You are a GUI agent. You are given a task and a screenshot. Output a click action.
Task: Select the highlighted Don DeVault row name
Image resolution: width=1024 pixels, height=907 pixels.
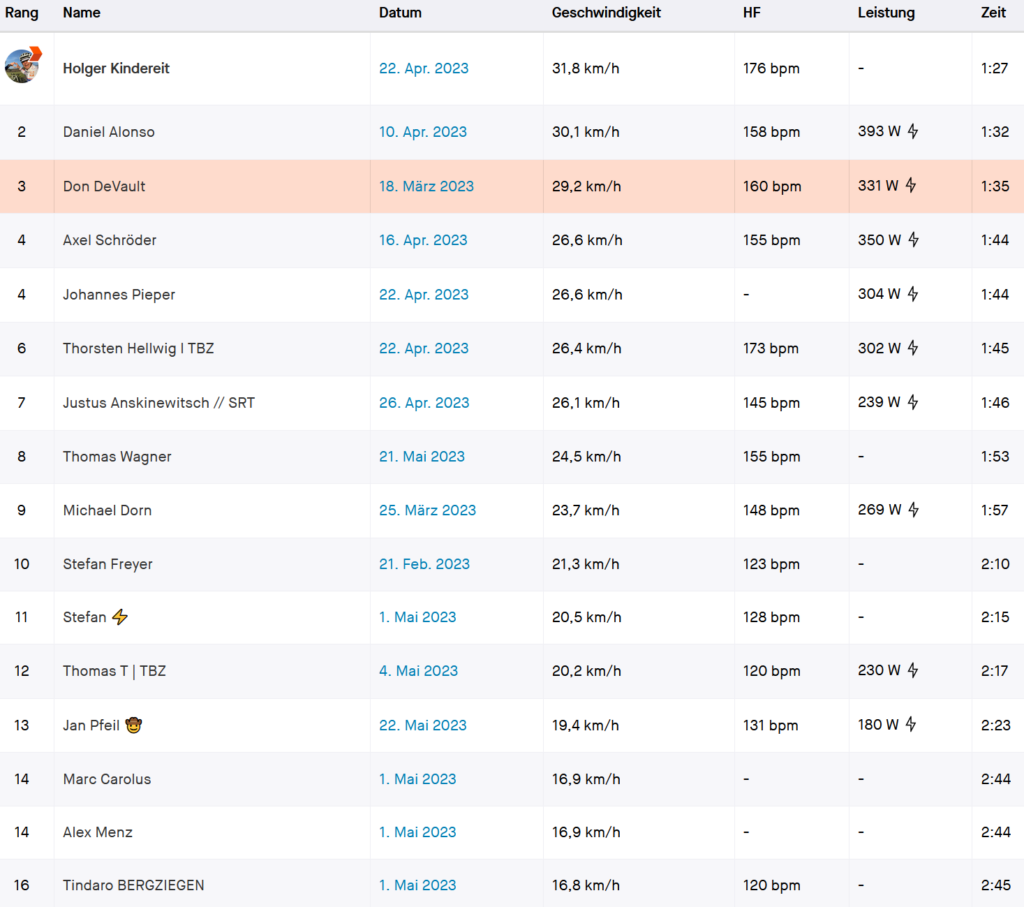point(104,186)
